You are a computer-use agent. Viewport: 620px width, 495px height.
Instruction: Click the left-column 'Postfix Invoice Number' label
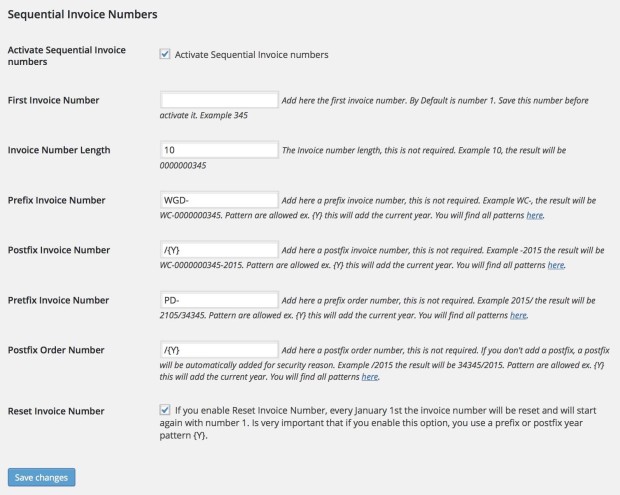point(59,250)
